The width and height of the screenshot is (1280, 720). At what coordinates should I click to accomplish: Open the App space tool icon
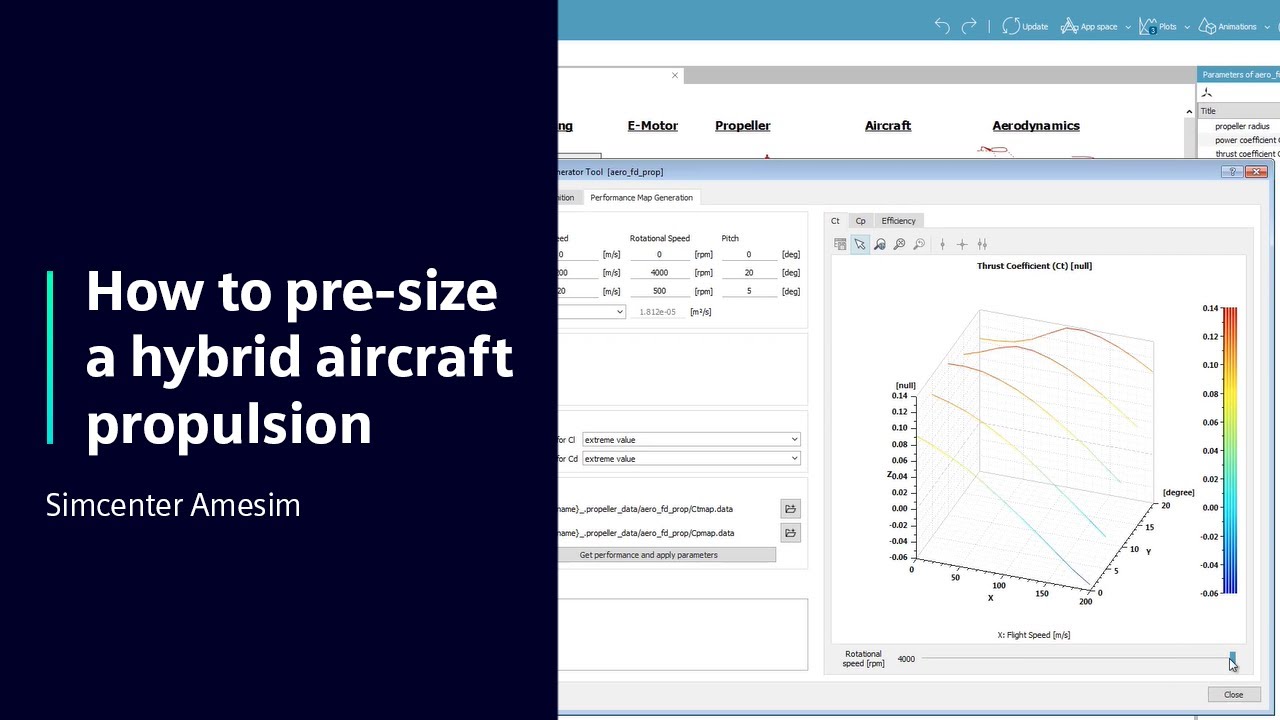pyautogui.click(x=1069, y=26)
